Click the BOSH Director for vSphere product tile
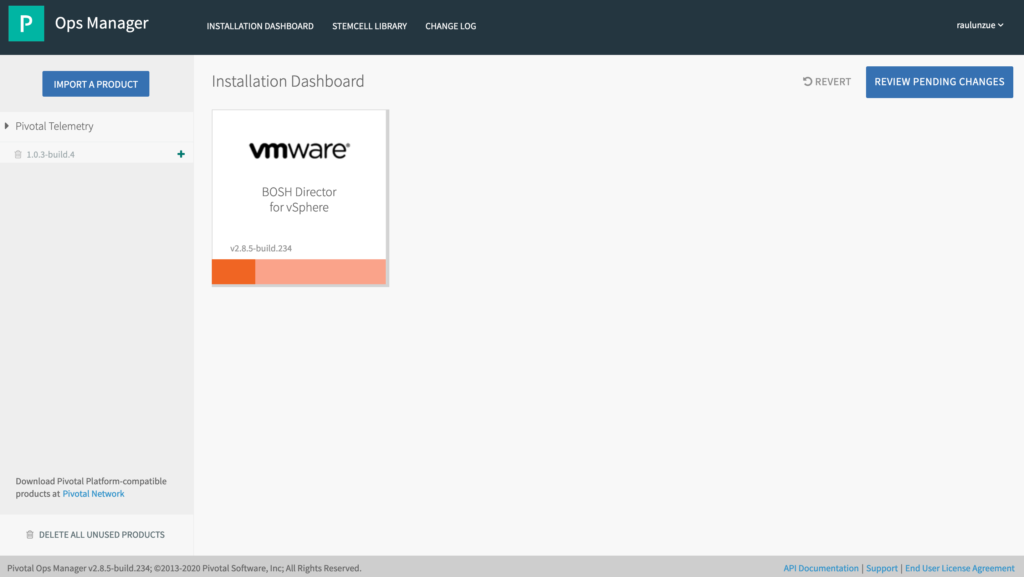1024x577 pixels. tap(298, 197)
